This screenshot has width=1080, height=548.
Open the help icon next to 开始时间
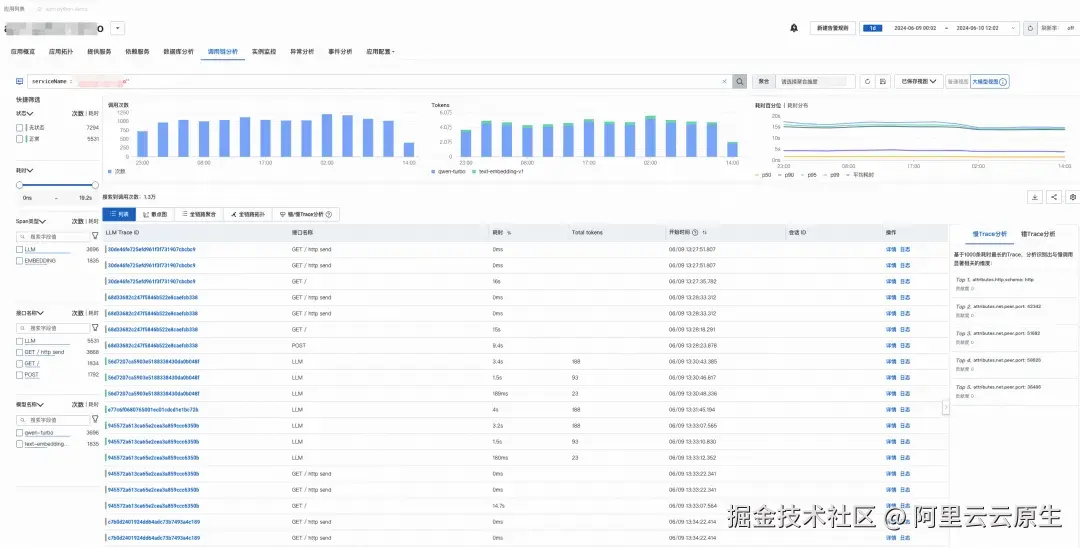[x=695, y=233]
